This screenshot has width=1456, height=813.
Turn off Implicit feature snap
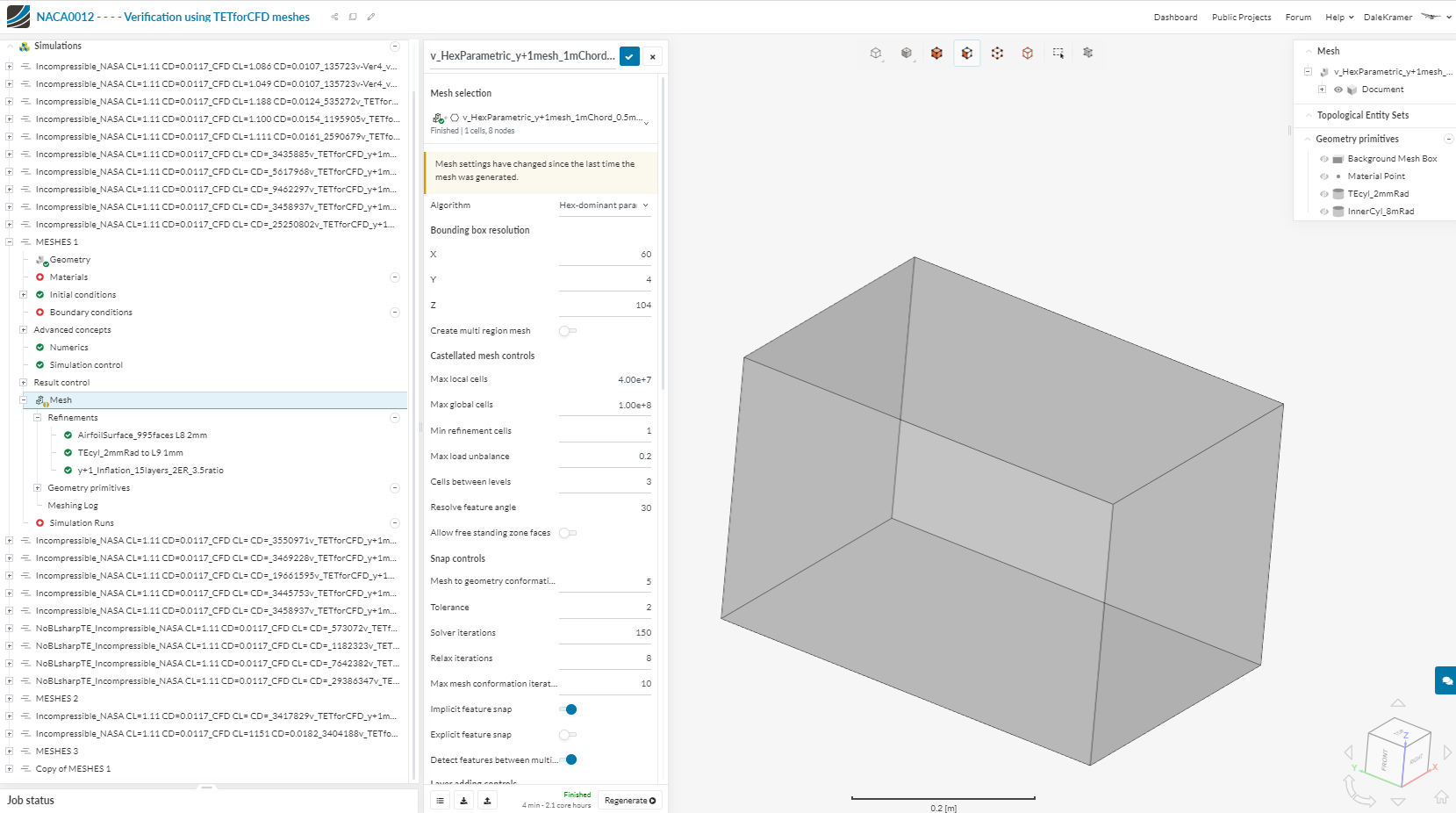point(568,709)
